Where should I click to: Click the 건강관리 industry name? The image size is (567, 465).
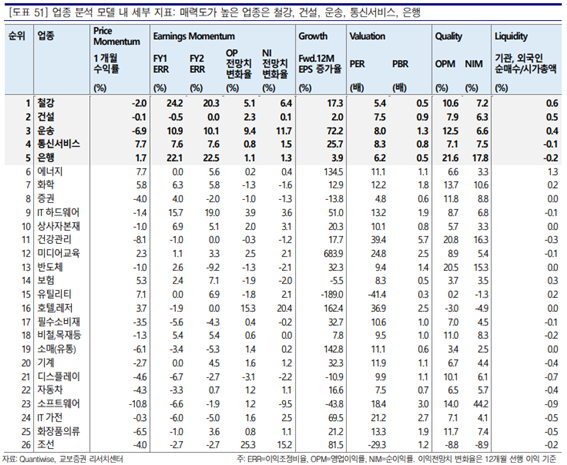(x=54, y=239)
